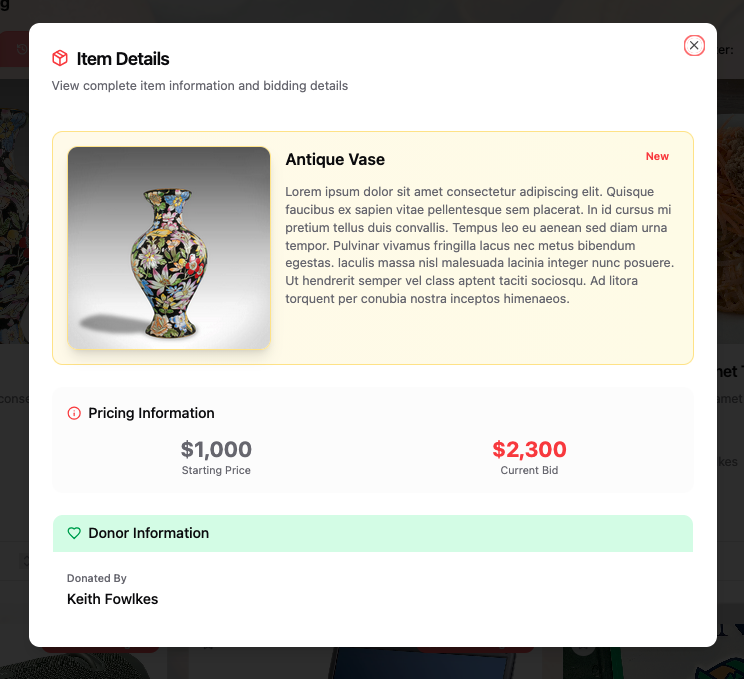Click the green heart icon beside Donor Information
This screenshot has width=744, height=679.
pos(74,533)
